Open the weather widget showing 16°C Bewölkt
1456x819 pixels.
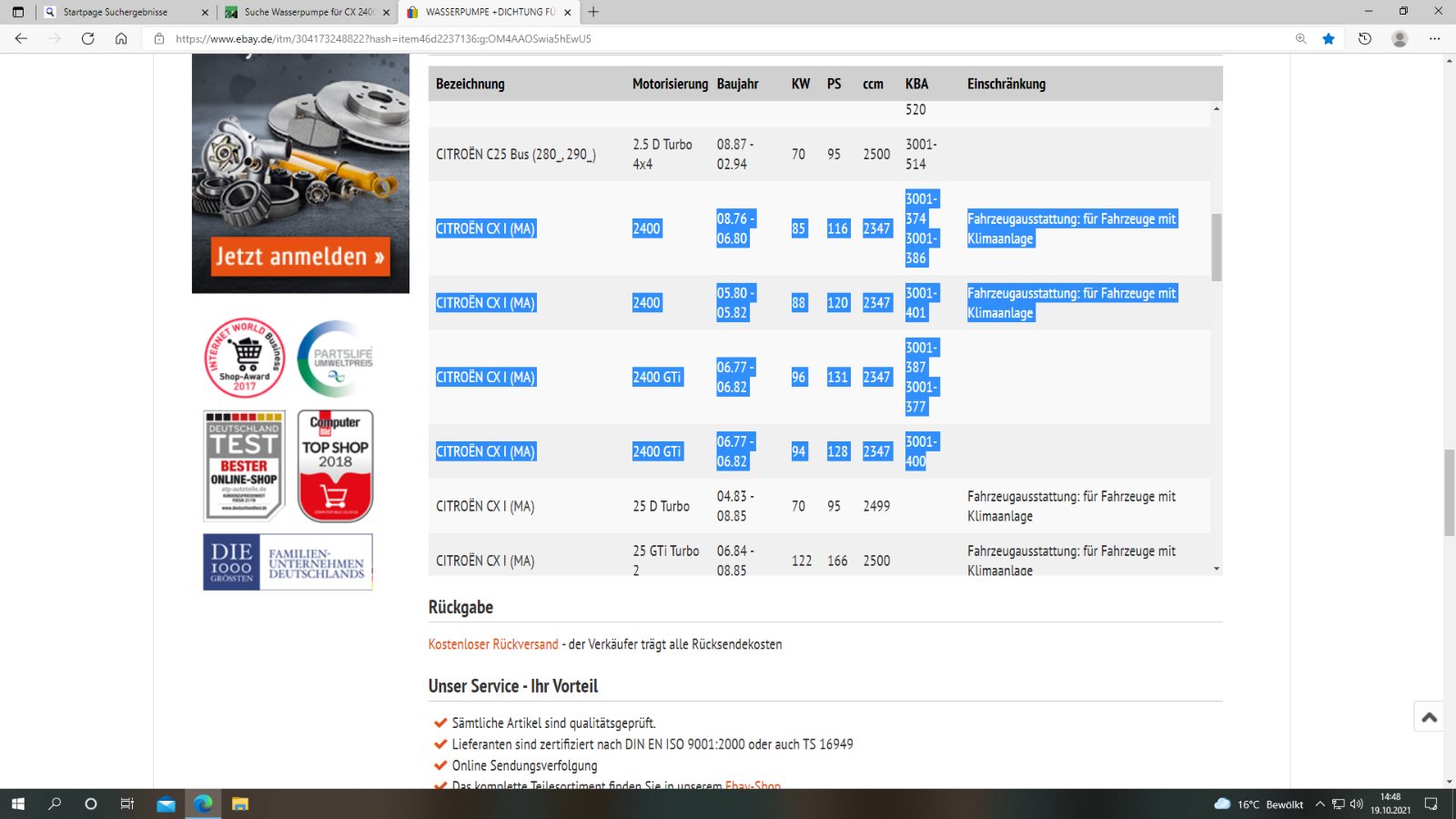coord(1259,804)
